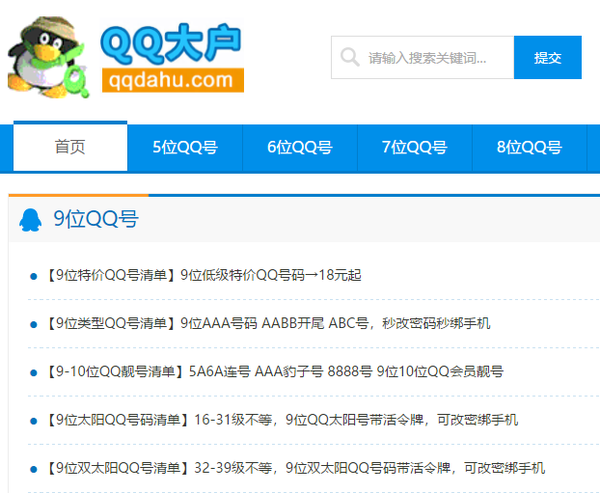Open the QQ大户 qqdahu.com site logo
Image resolution: width=600 pixels, height=493 pixels.
click(x=172, y=57)
